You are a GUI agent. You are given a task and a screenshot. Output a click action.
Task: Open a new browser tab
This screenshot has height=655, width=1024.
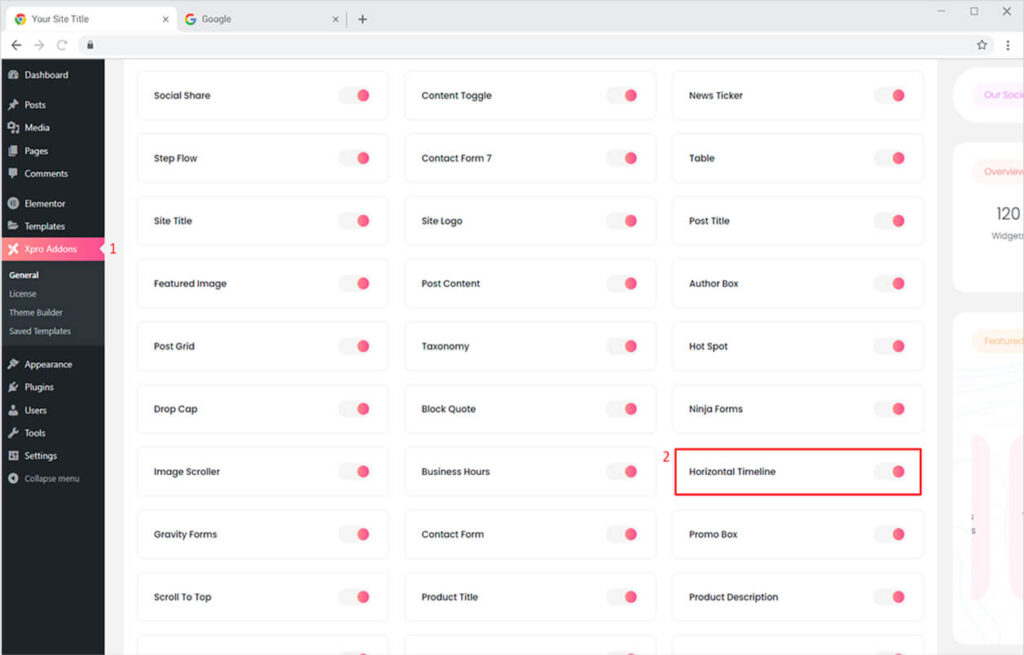(x=362, y=19)
